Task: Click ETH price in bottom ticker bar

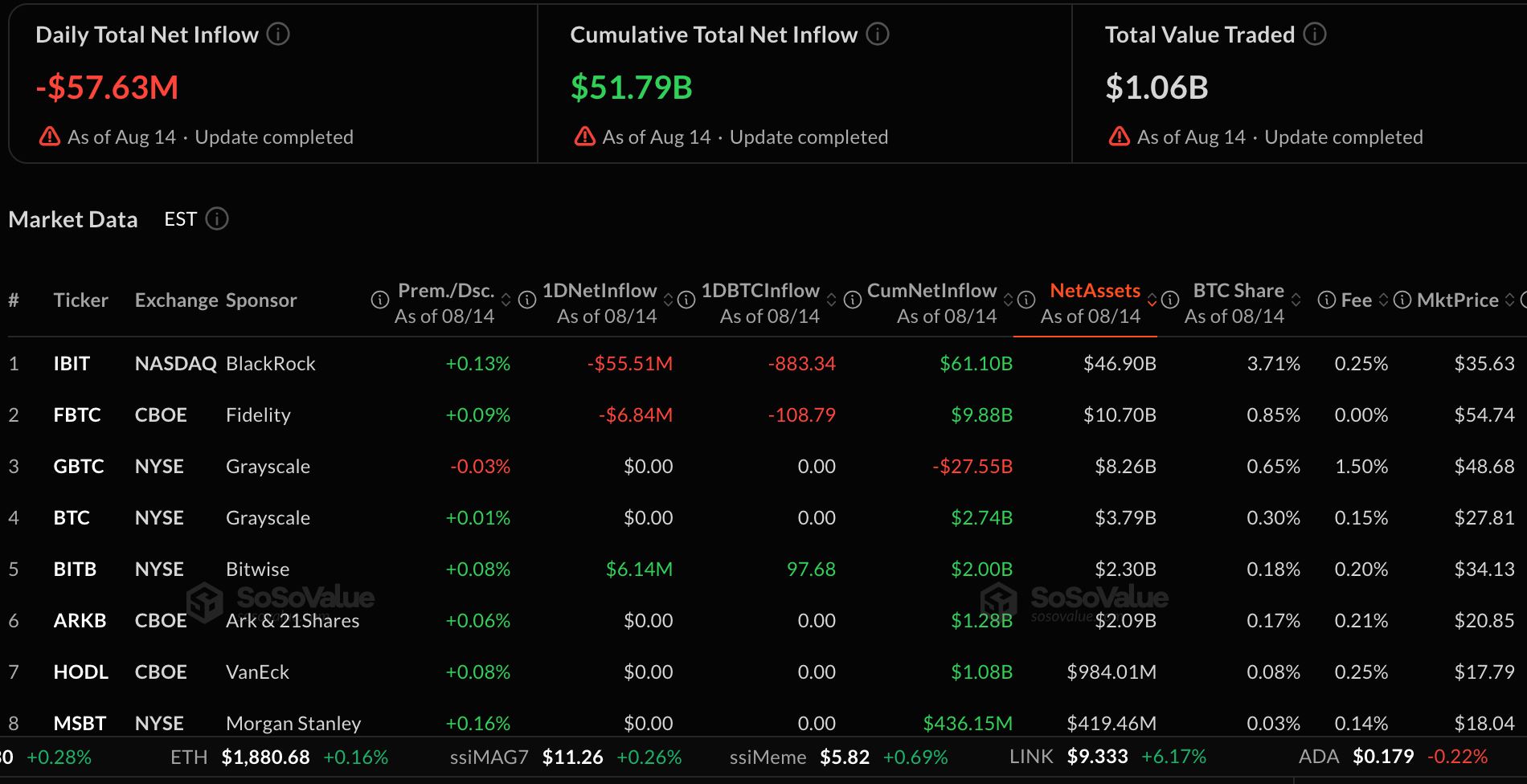Action: pyautogui.click(x=265, y=757)
